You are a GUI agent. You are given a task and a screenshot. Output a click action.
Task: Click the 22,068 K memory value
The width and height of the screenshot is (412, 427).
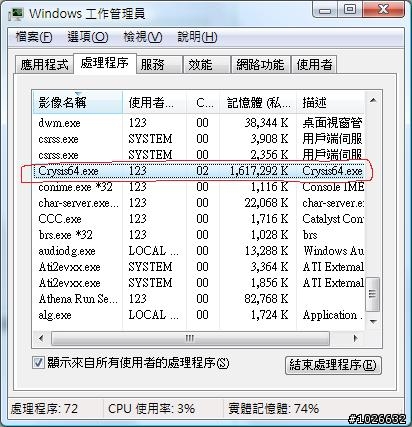[266, 203]
